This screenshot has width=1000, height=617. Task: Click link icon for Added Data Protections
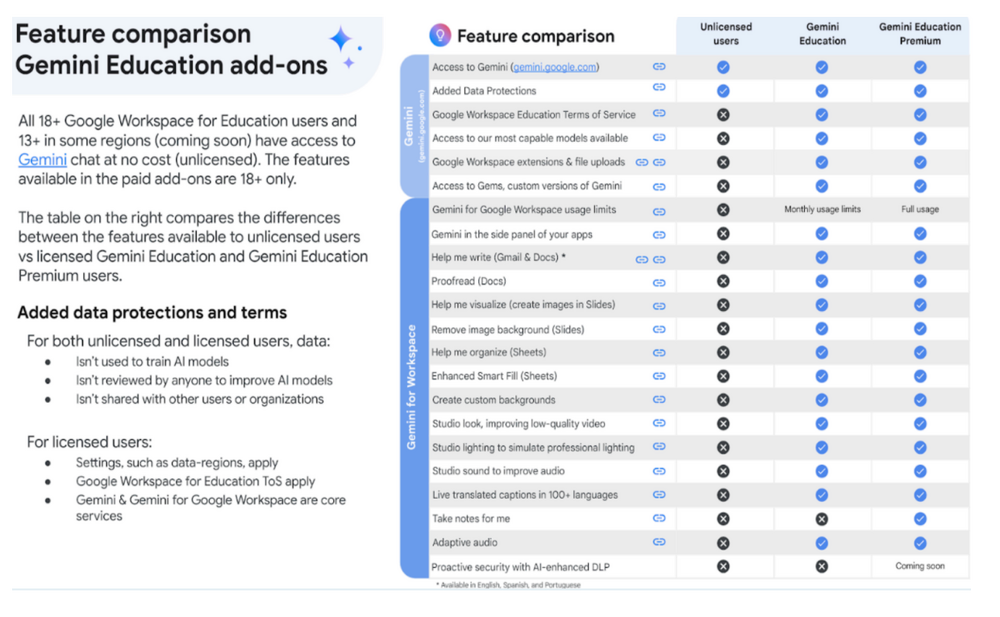click(659, 87)
